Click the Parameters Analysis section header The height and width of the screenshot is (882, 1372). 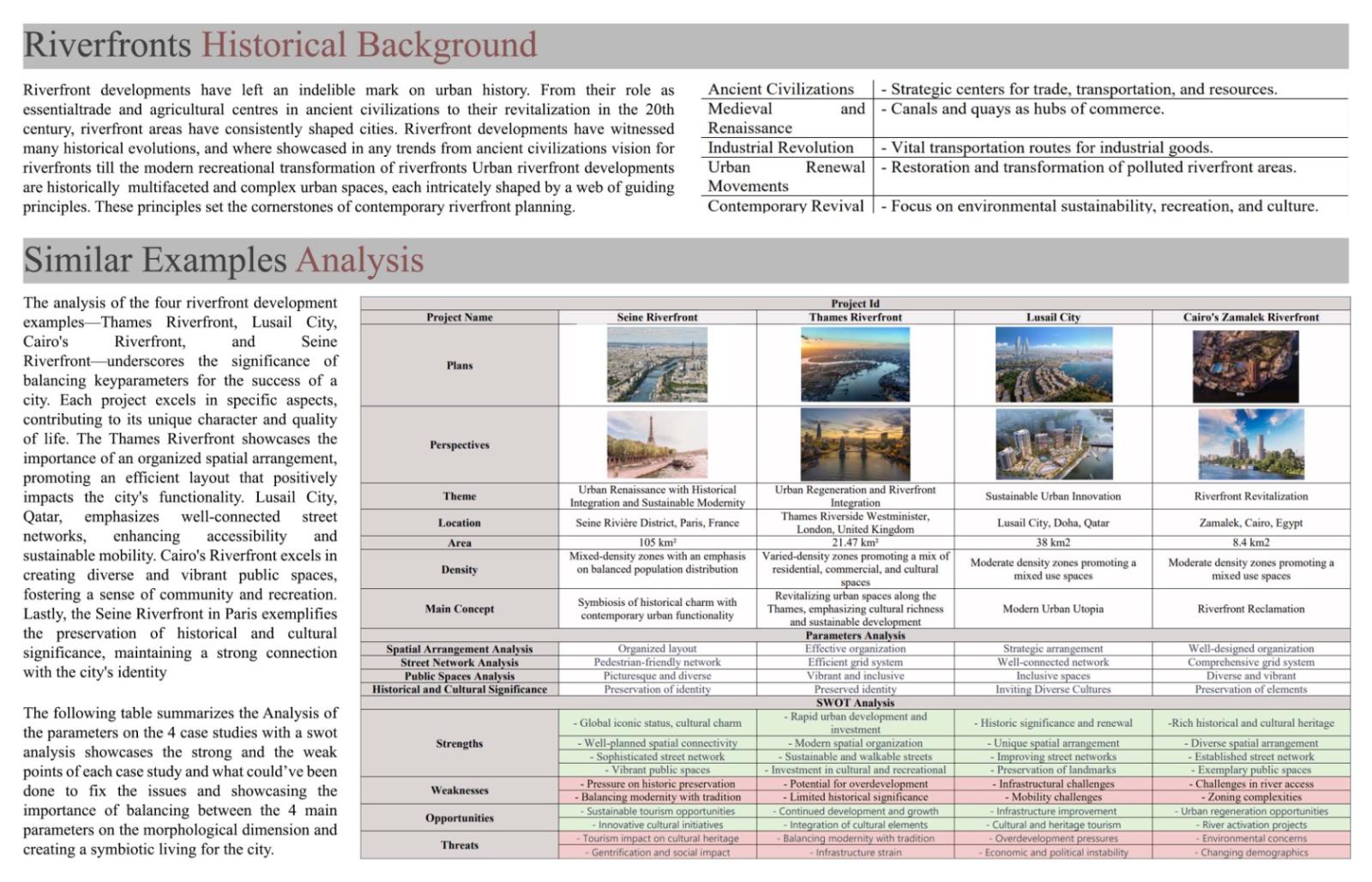coord(855,636)
